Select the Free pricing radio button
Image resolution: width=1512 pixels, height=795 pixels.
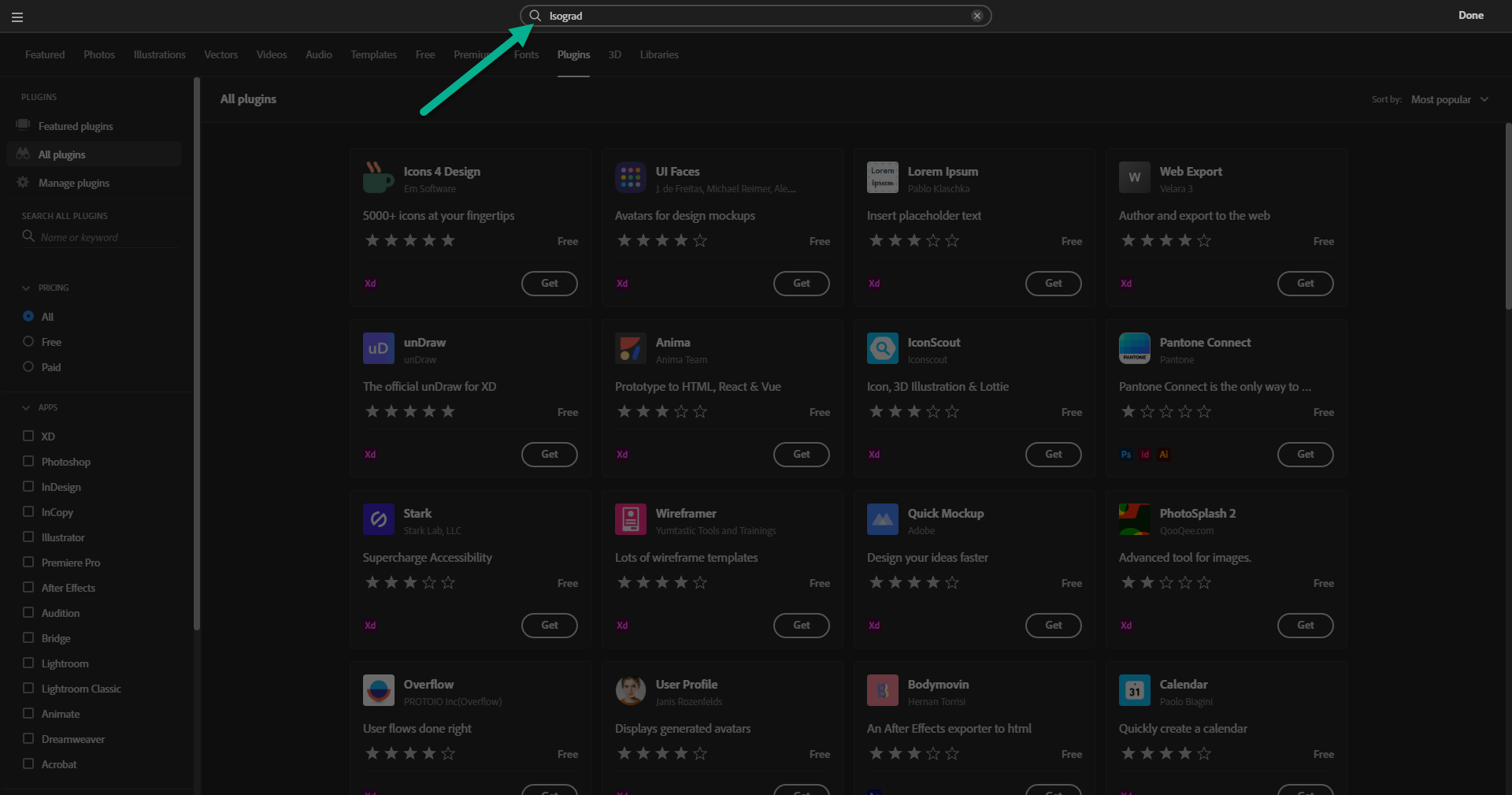28,341
